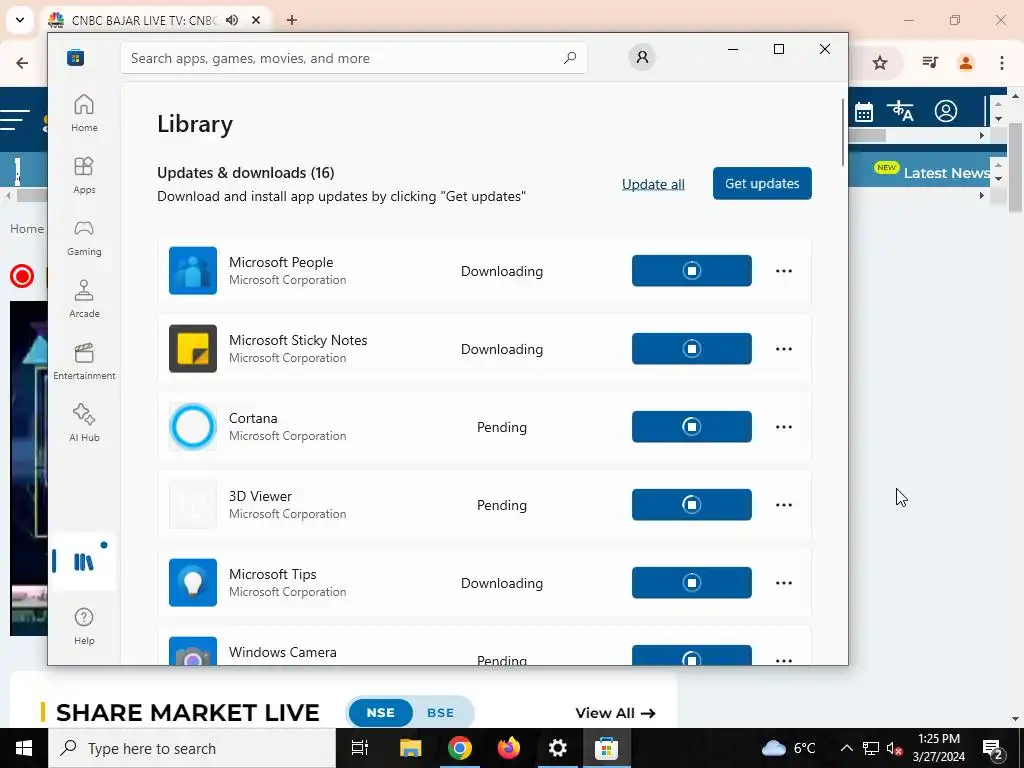Open the Store account profile icon
This screenshot has height=768, width=1024.
pyautogui.click(x=642, y=57)
